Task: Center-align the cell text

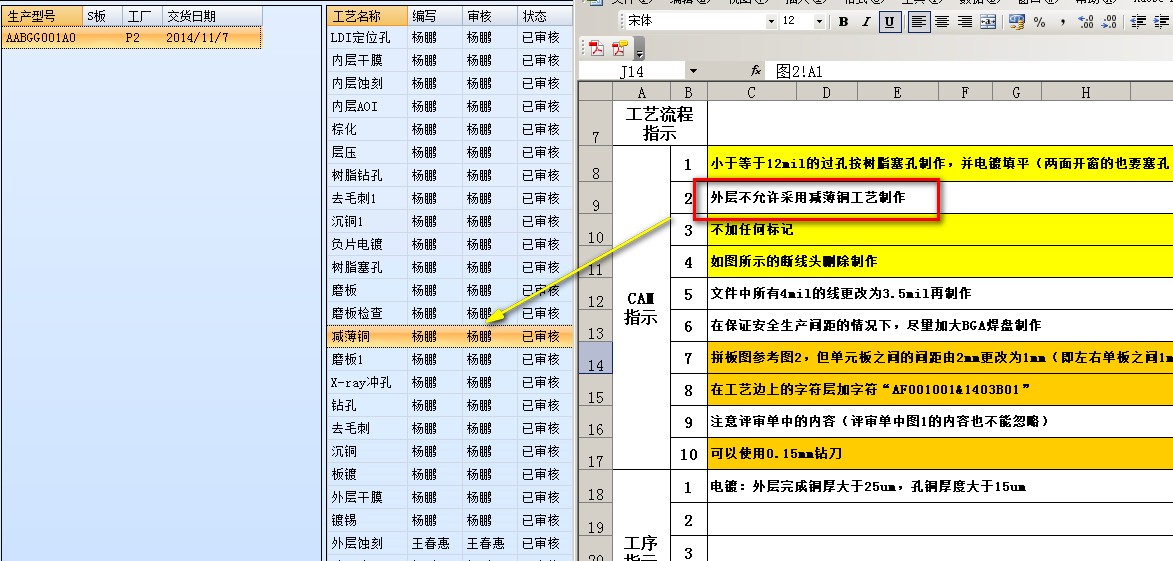Action: point(943,22)
